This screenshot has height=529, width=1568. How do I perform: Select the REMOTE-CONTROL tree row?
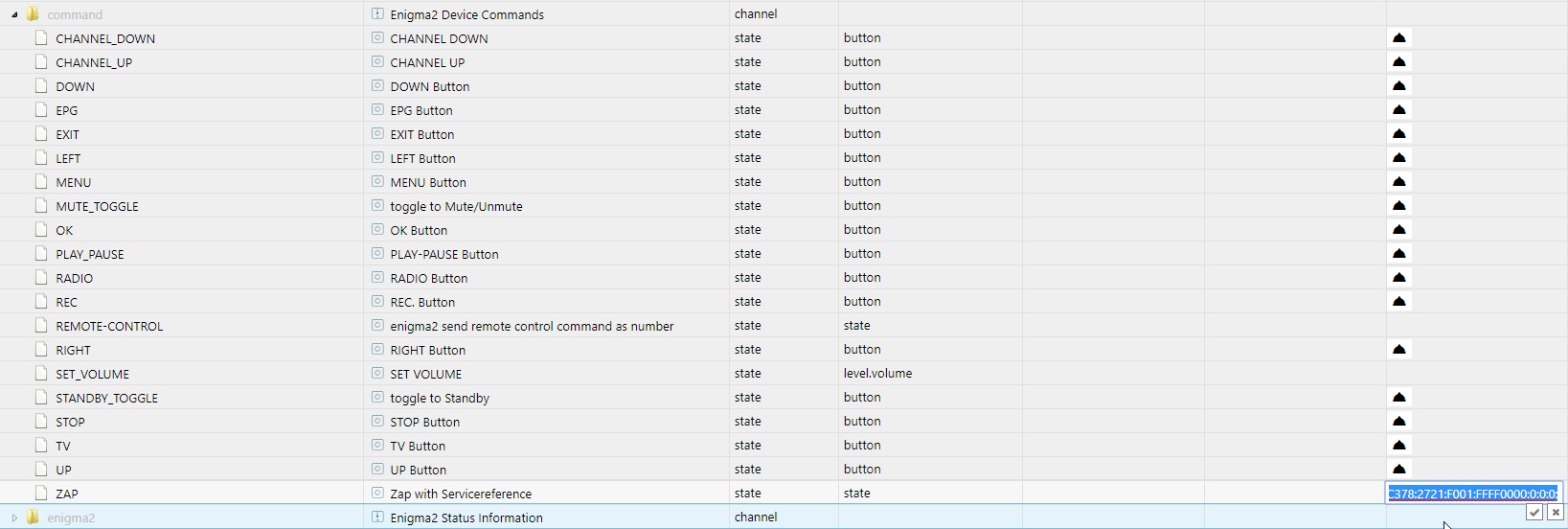109,326
